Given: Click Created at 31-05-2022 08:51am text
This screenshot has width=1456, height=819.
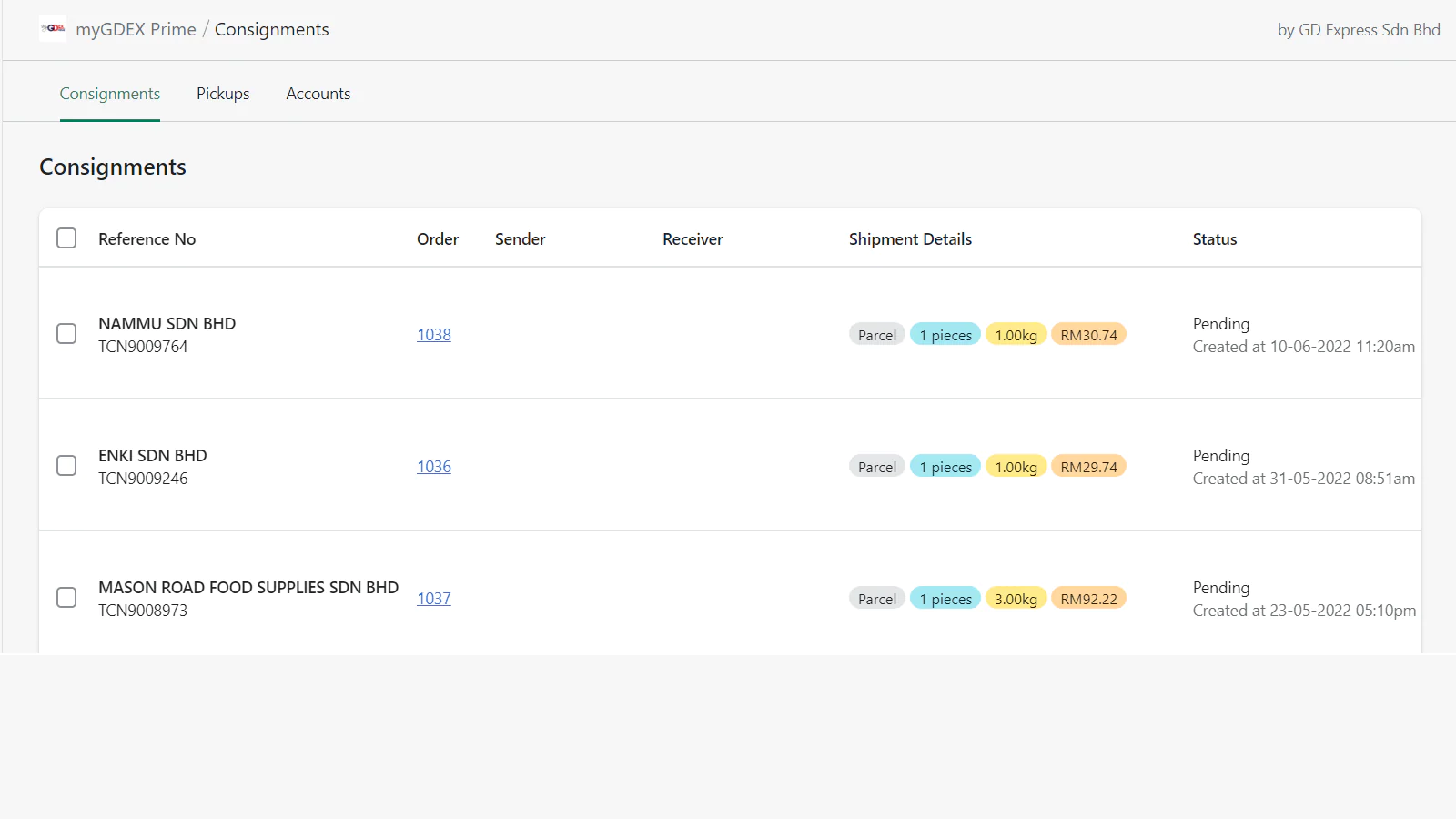Looking at the screenshot, I should [x=1304, y=479].
